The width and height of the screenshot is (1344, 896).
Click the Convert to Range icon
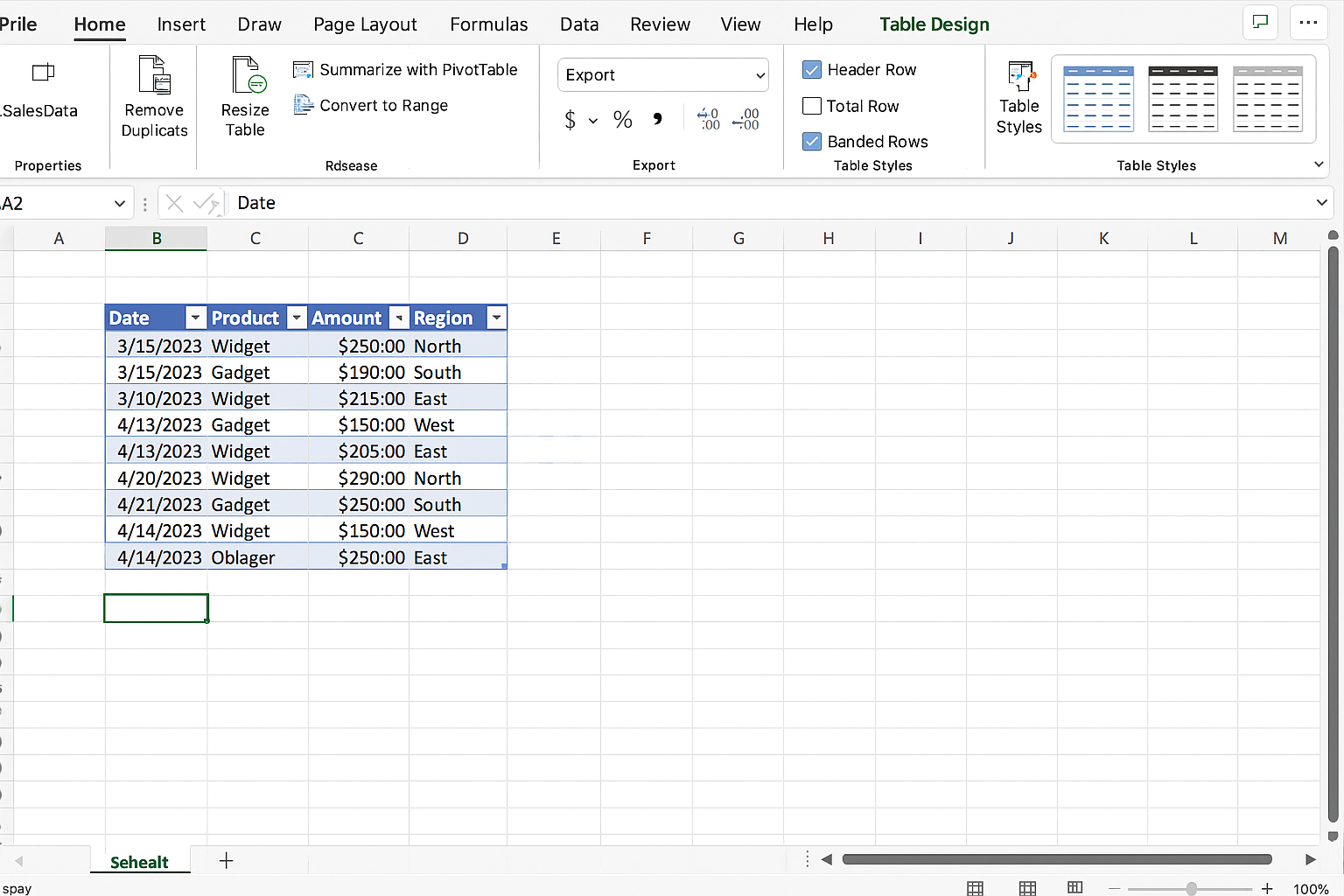303,105
